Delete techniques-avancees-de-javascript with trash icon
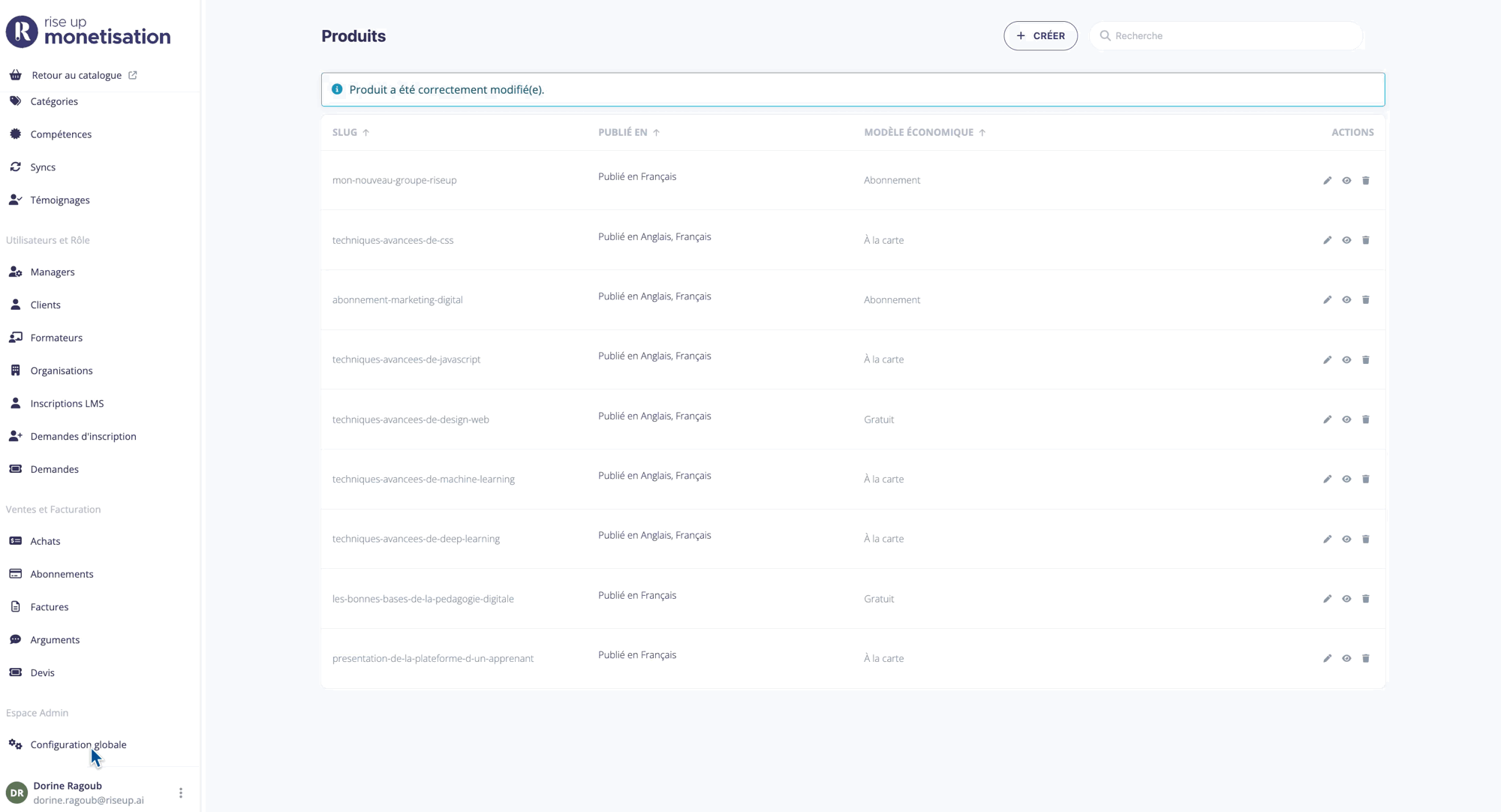 (x=1365, y=360)
